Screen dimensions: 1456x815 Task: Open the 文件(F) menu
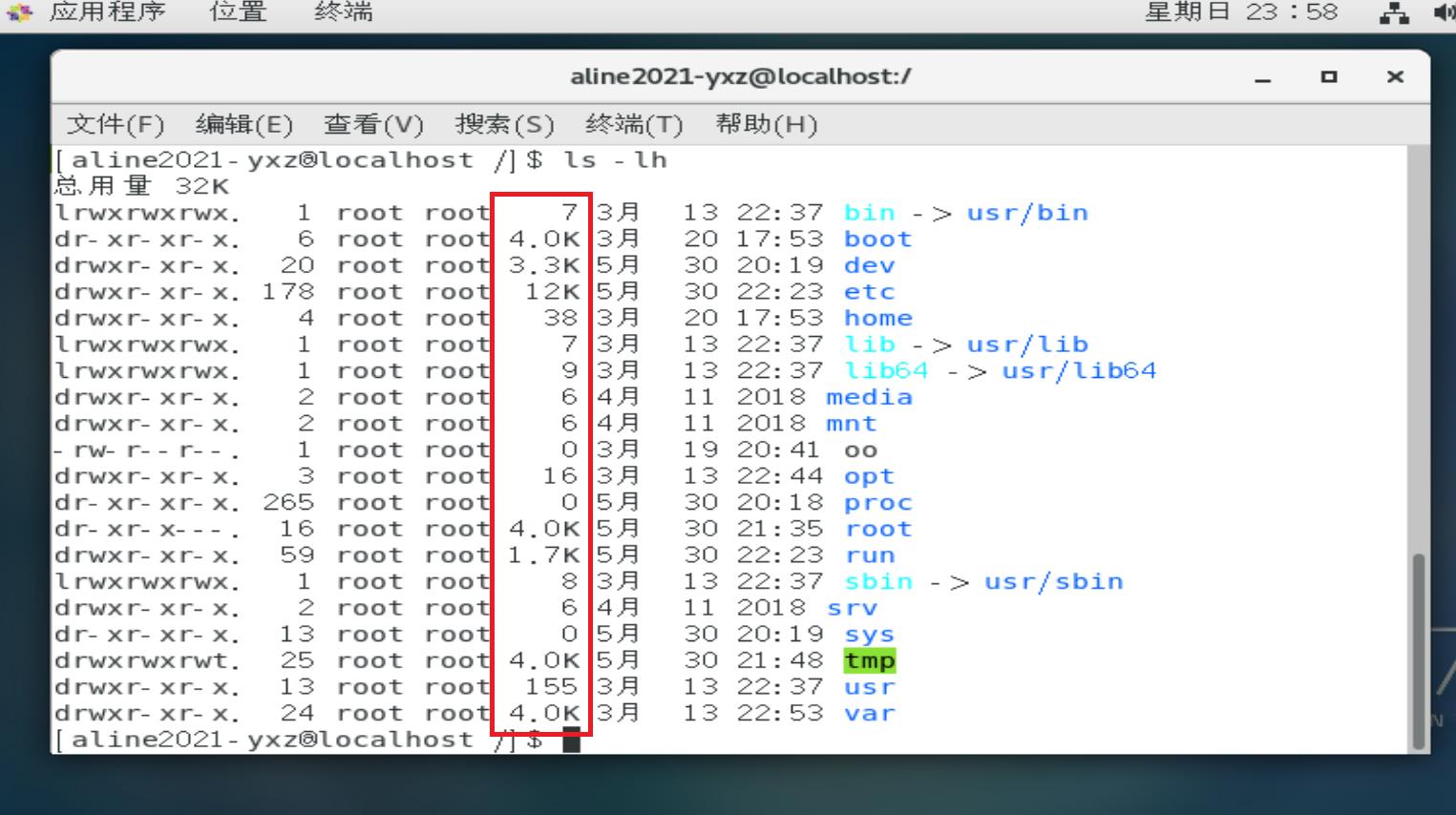(x=116, y=124)
